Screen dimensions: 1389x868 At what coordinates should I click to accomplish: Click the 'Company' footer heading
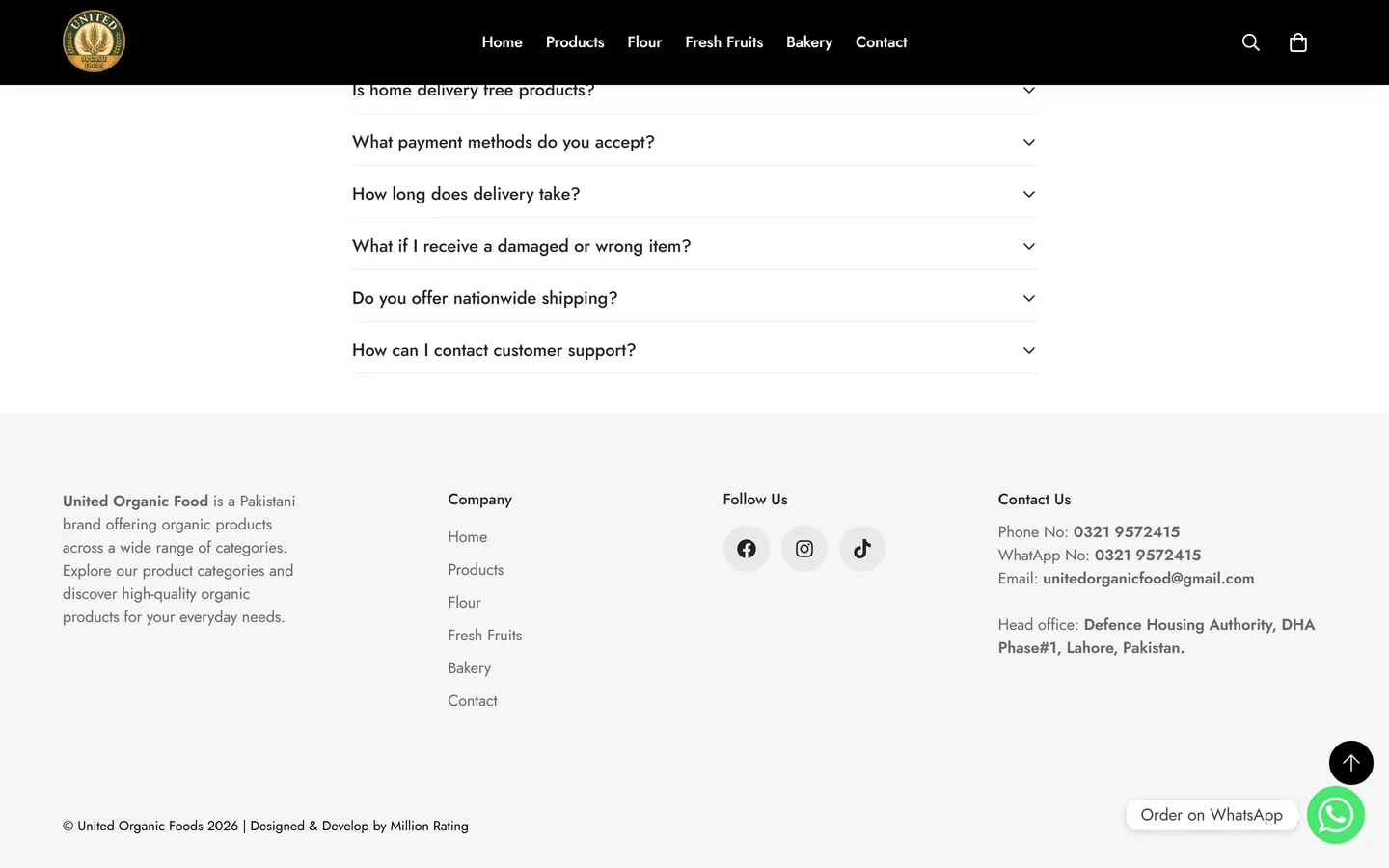coord(480,500)
